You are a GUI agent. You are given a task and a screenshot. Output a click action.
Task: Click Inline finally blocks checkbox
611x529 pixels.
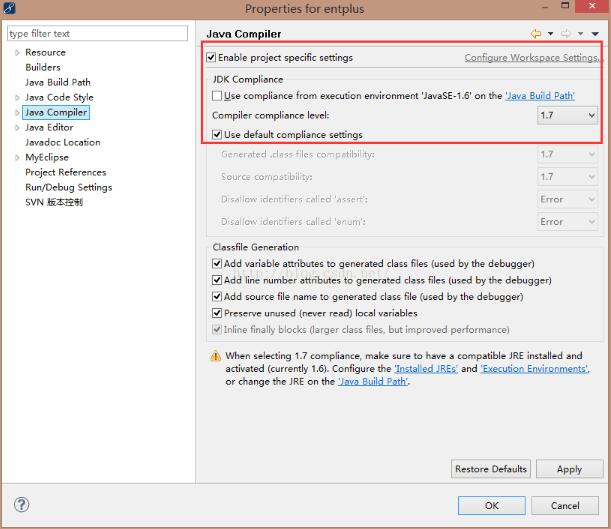pos(217,330)
